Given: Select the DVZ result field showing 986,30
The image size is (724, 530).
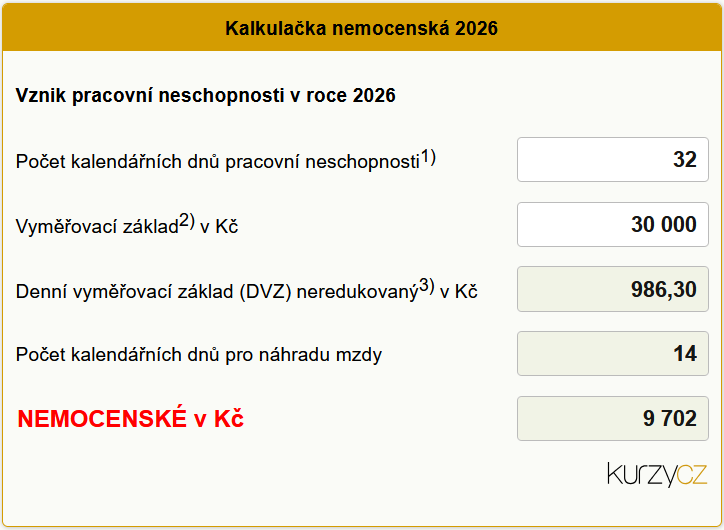Looking at the screenshot, I should click(612, 290).
